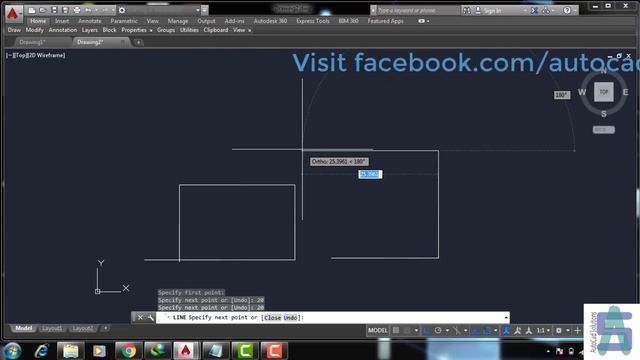Click the Open file icon in quick access
Viewport: 640px width, 360px height.
pos(42,10)
